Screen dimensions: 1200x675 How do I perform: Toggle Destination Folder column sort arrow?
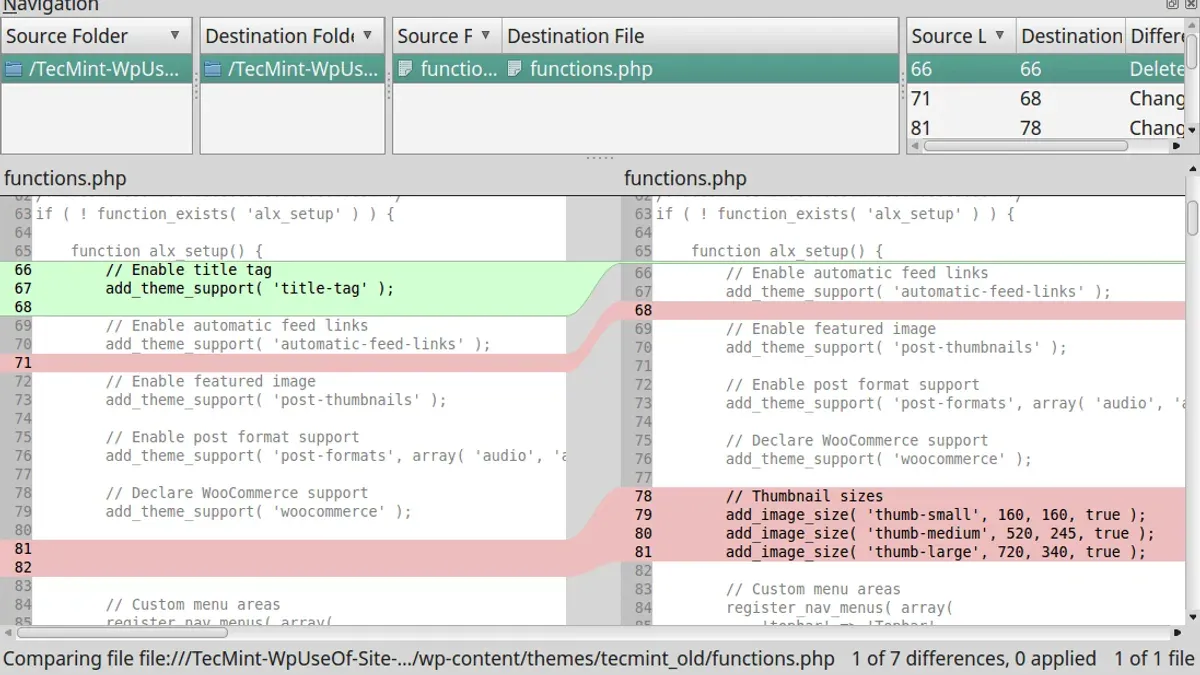(x=367, y=36)
